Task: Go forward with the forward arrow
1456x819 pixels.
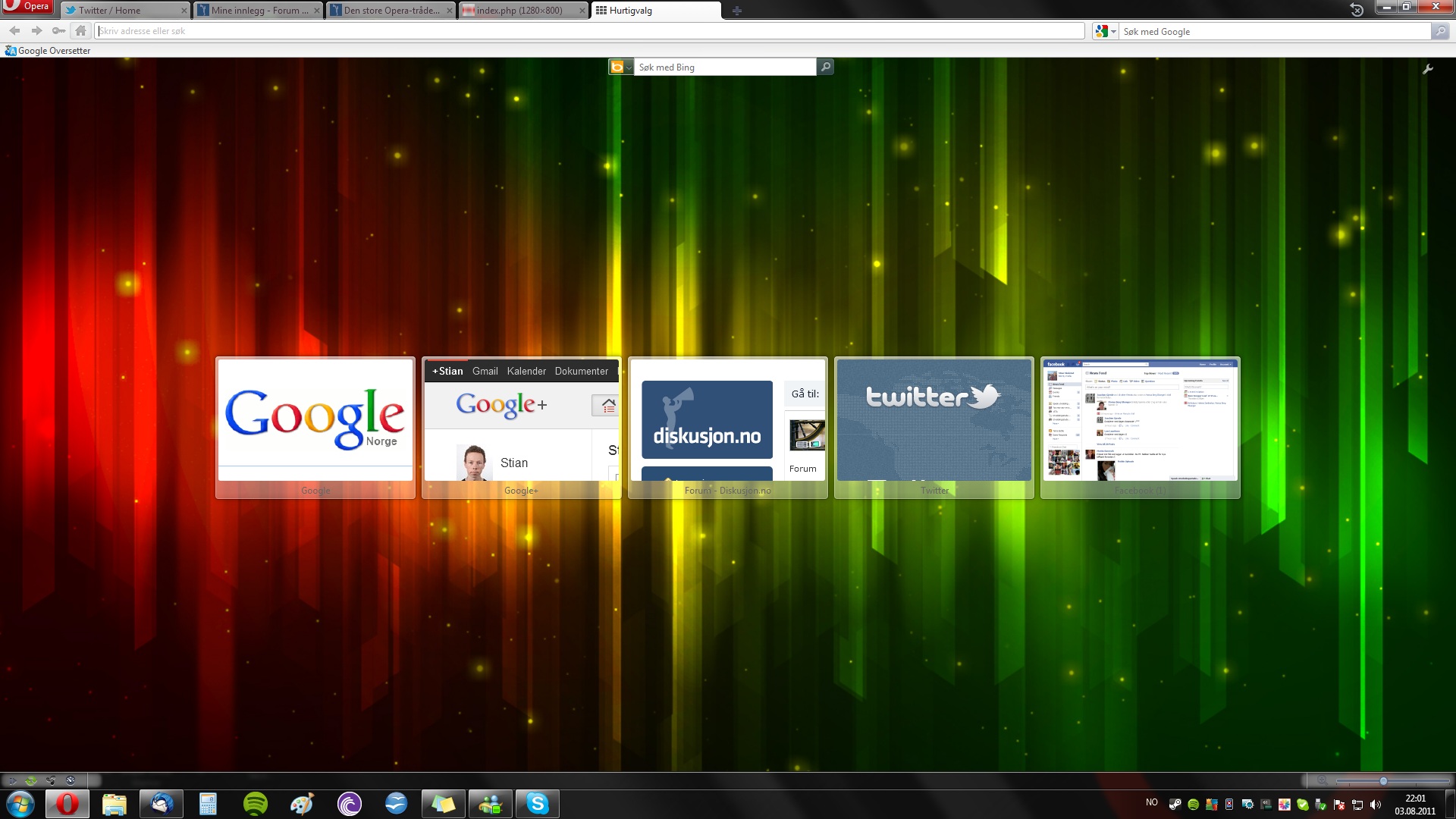Action: coord(36,31)
